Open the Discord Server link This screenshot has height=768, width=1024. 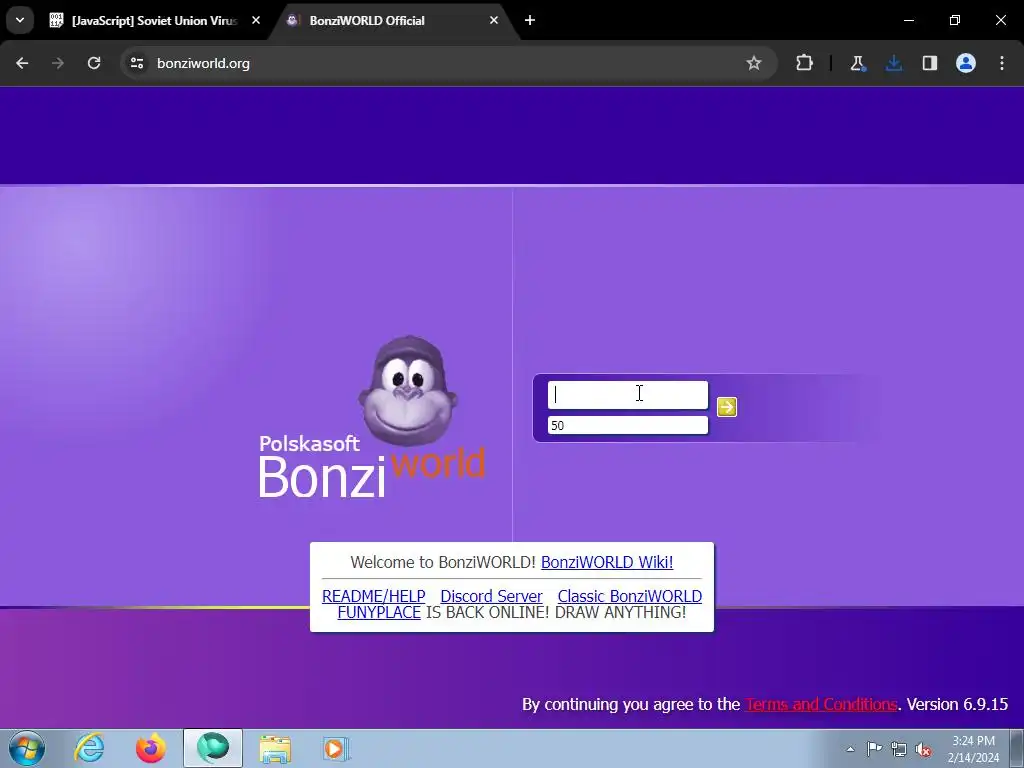point(491,596)
